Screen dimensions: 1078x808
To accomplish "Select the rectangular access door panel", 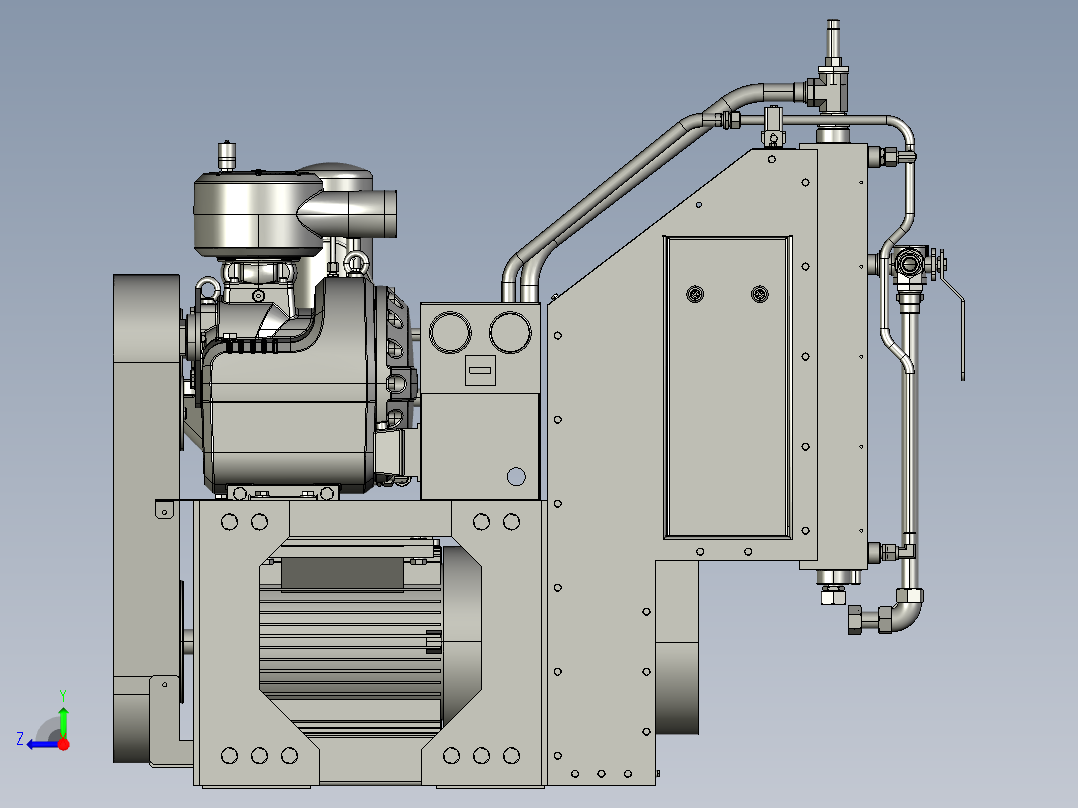I will coord(728,387).
